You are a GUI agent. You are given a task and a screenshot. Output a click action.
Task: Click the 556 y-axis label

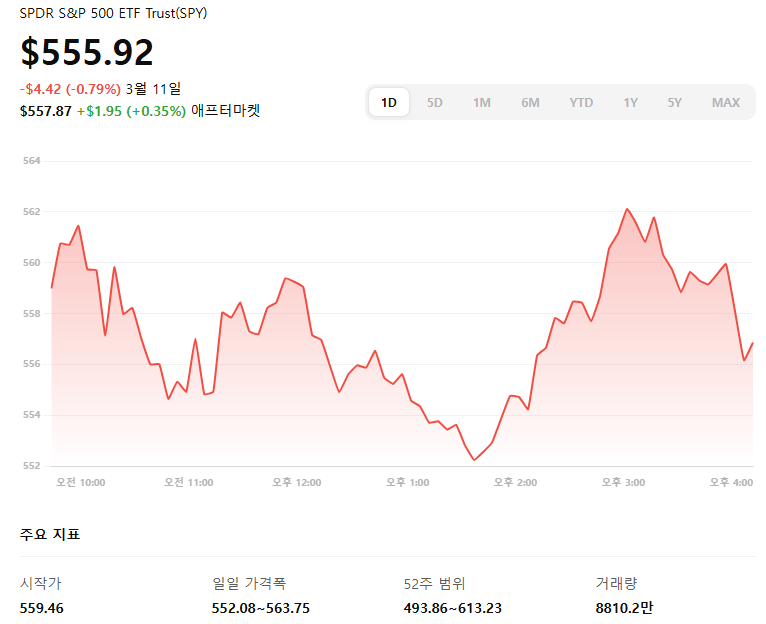tap(31, 364)
